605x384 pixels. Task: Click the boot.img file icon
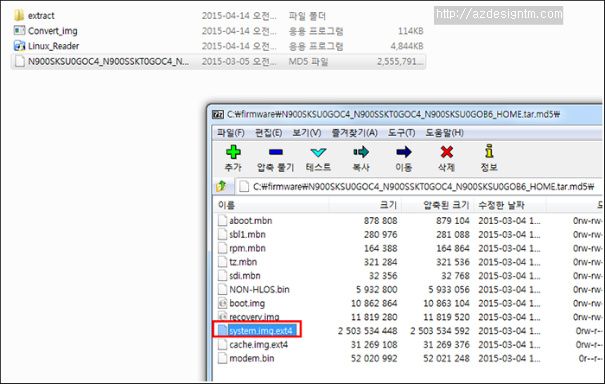point(222,303)
